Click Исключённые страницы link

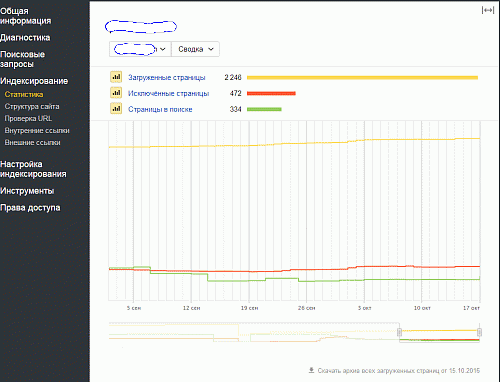click(x=168, y=93)
